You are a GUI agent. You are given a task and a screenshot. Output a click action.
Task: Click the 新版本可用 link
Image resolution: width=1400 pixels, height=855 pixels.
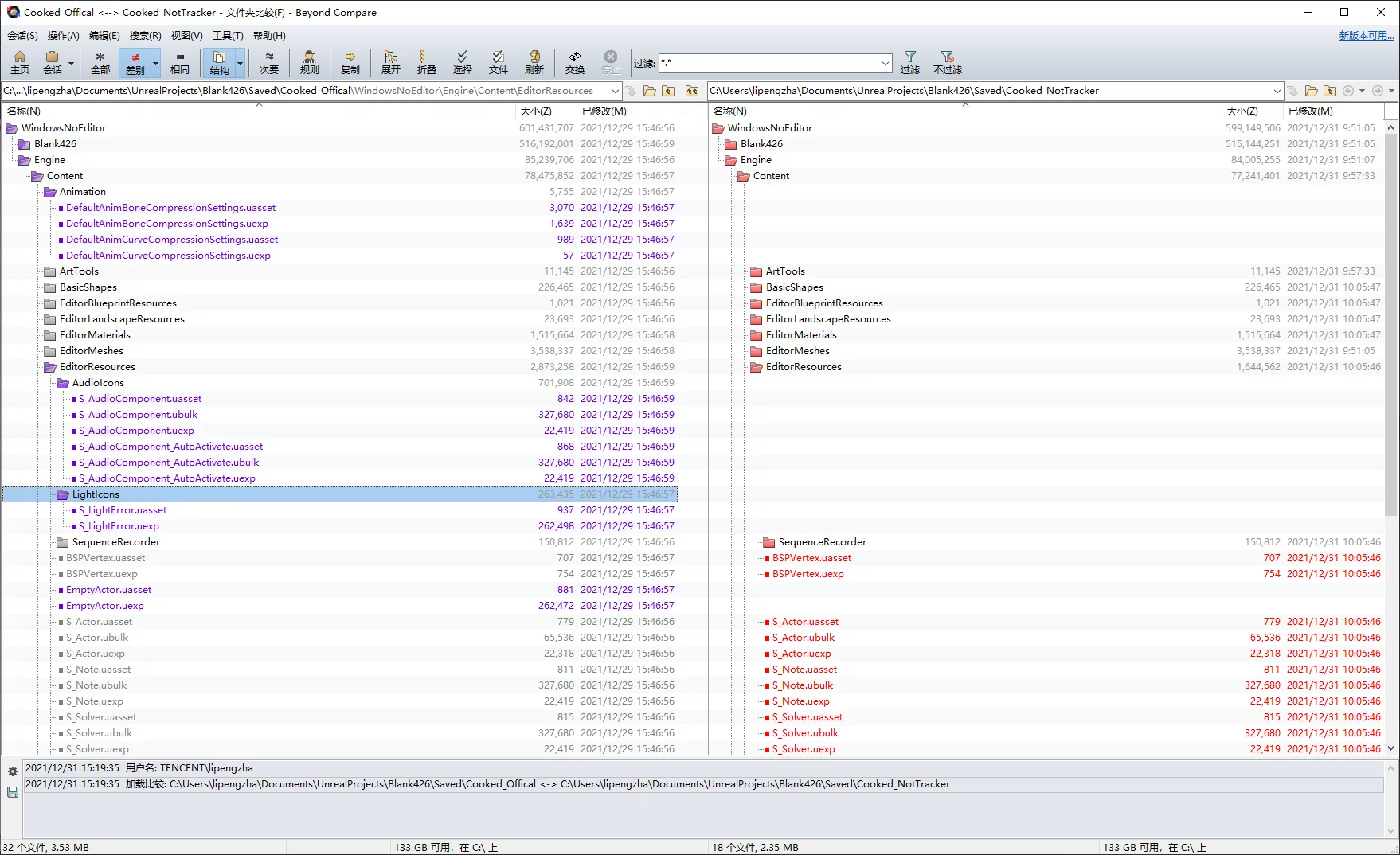tap(1366, 35)
